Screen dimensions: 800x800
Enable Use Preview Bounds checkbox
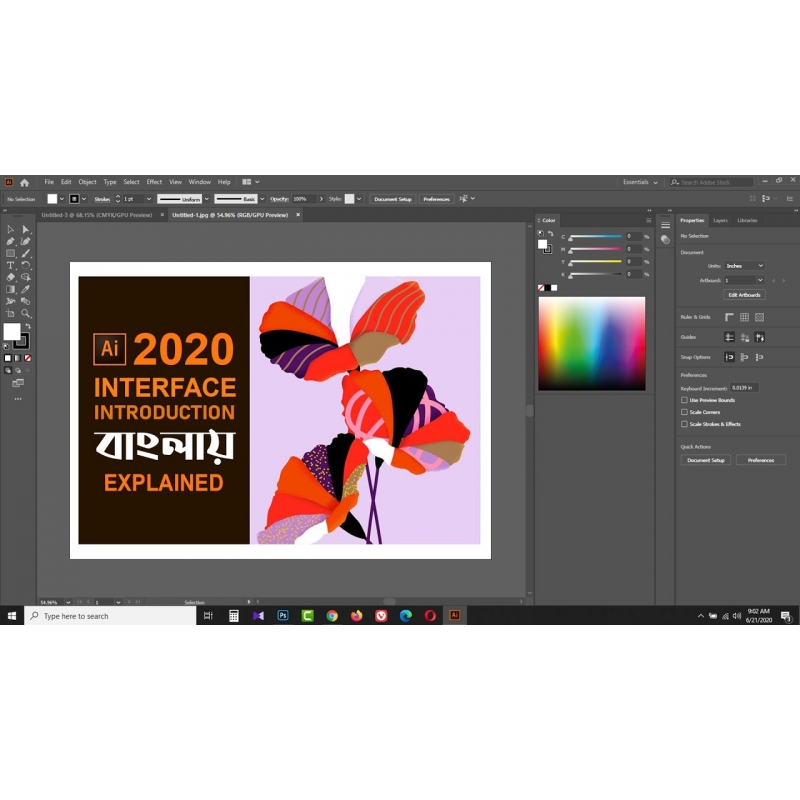(x=685, y=400)
